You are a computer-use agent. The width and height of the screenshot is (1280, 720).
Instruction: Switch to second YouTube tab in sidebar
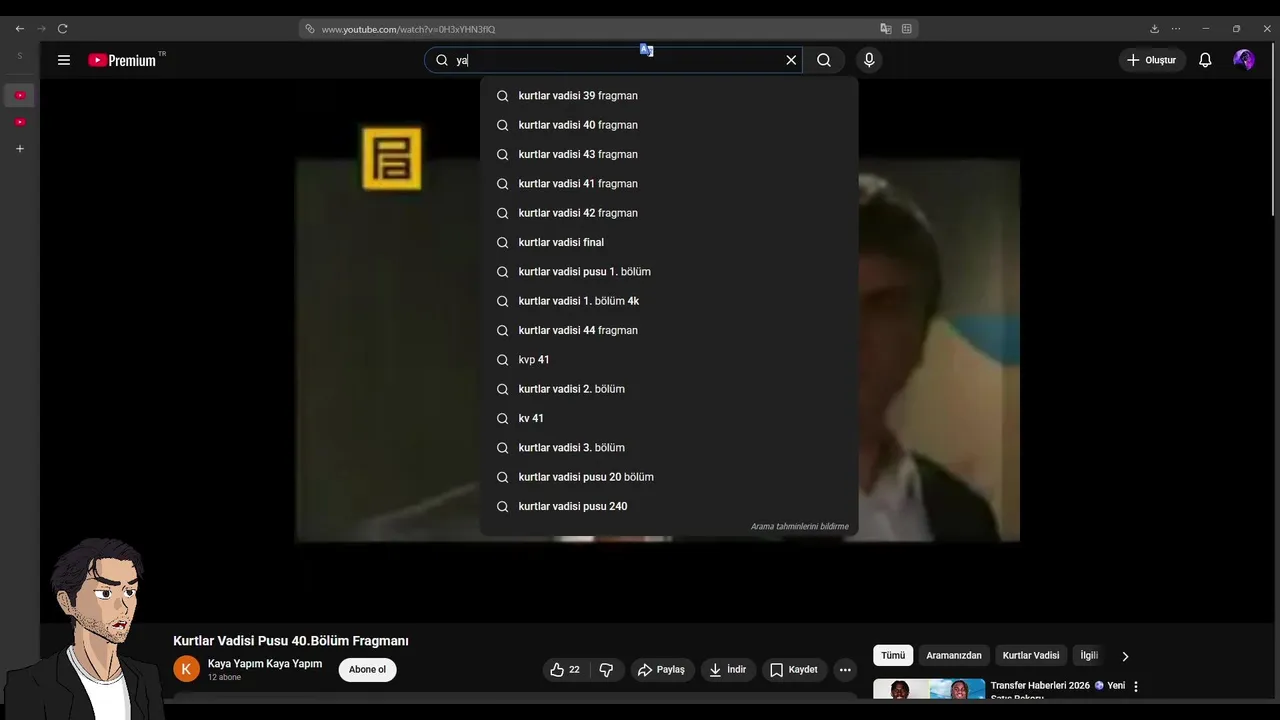tap(19, 122)
